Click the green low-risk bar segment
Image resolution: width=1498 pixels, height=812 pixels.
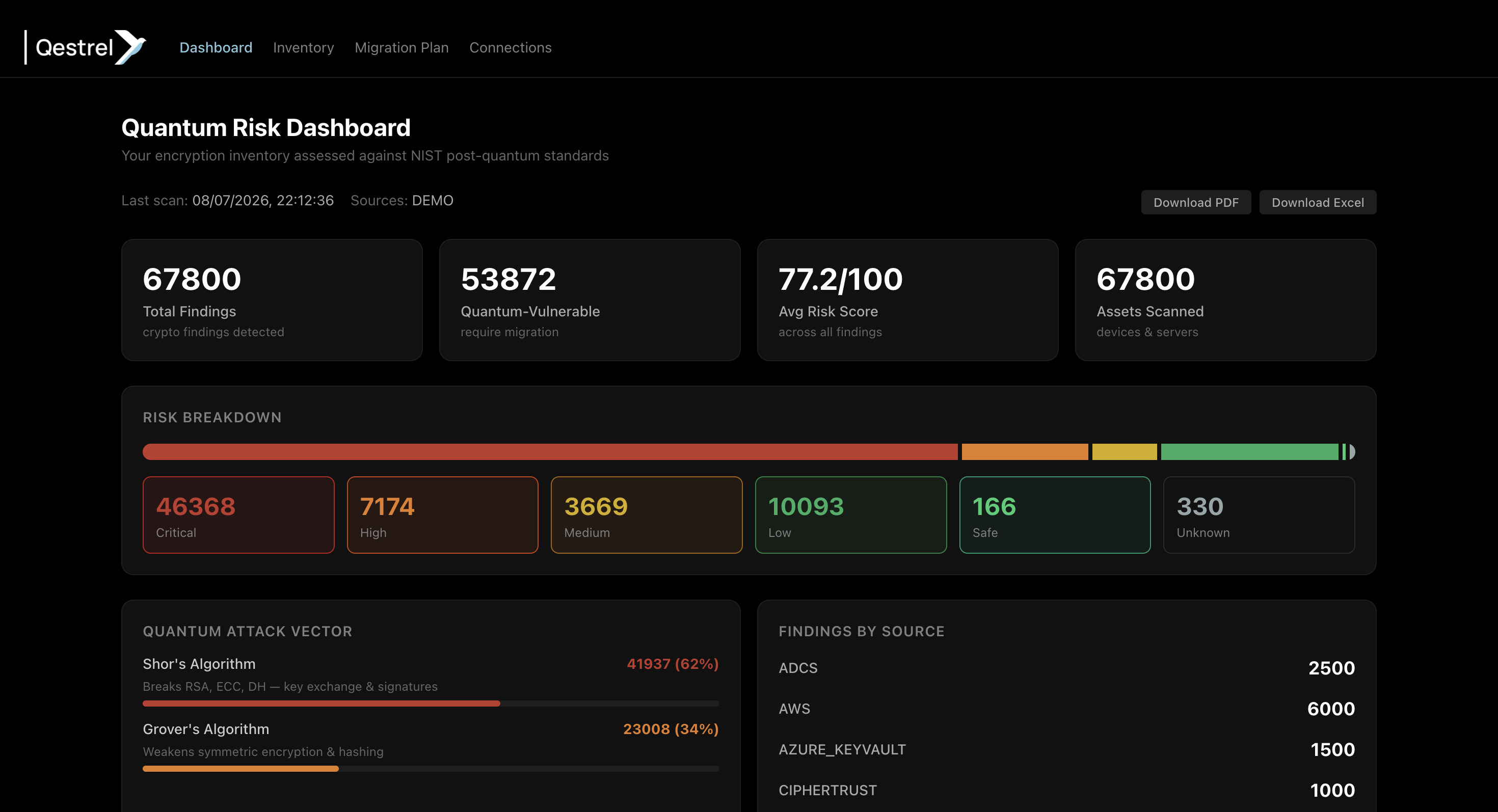point(1249,452)
